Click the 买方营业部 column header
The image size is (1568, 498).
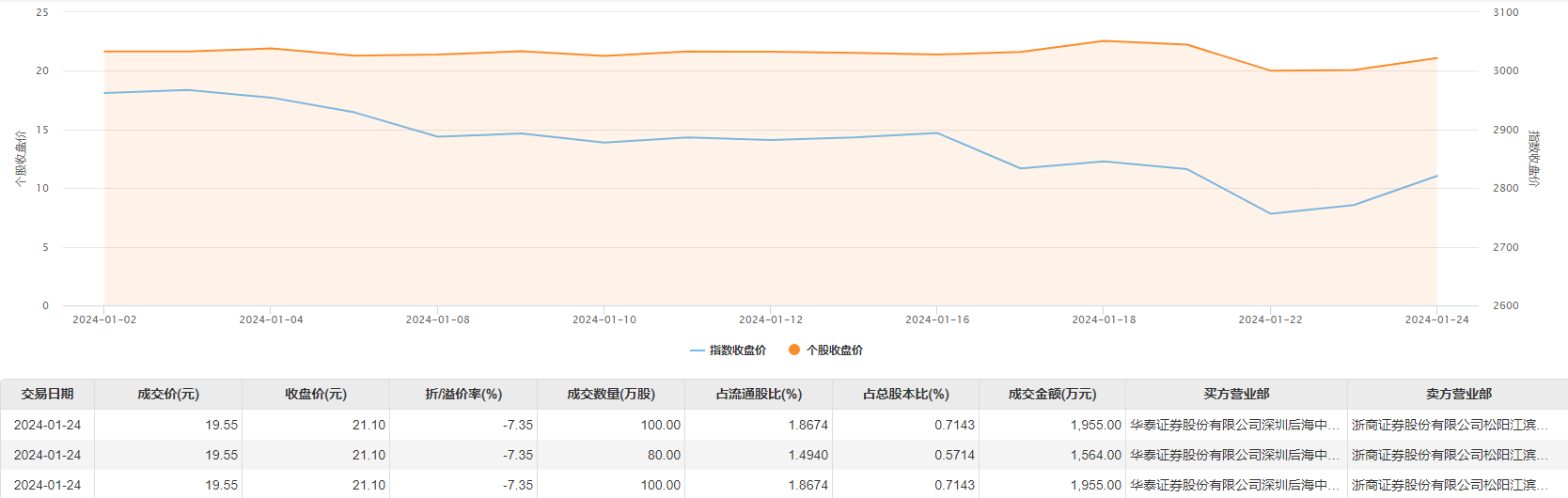click(1236, 395)
